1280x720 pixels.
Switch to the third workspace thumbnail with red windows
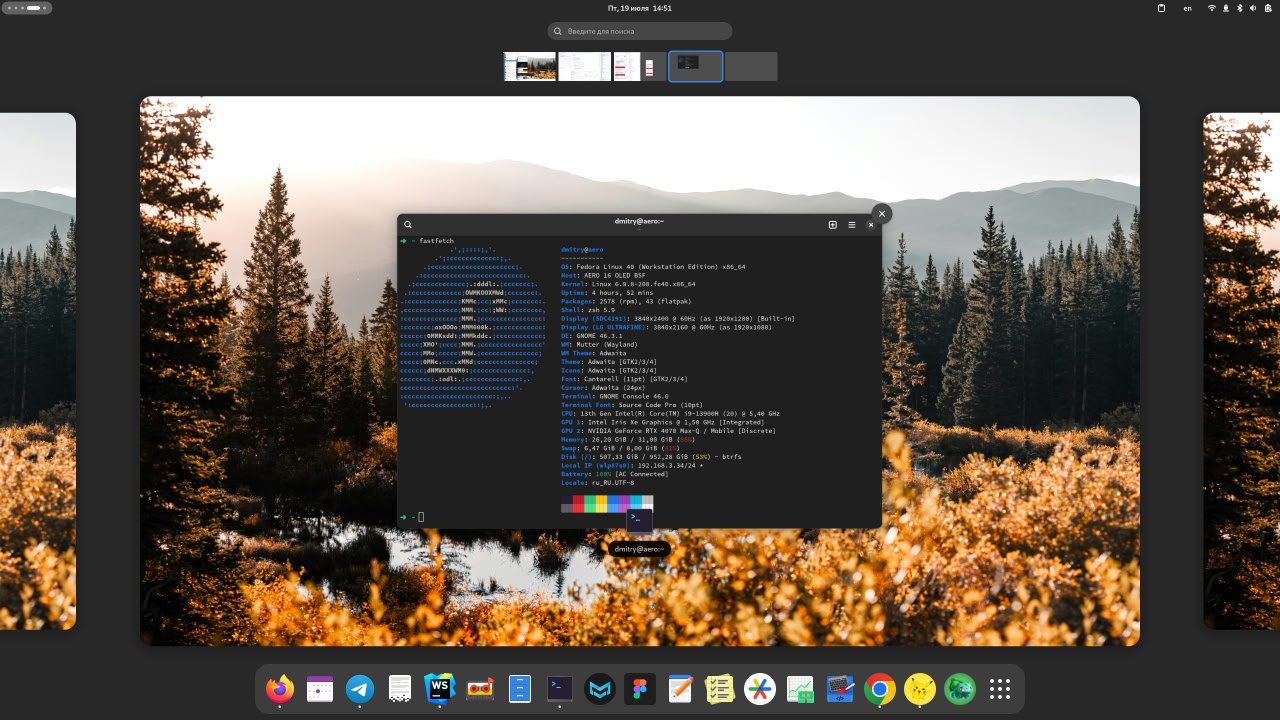tap(639, 66)
